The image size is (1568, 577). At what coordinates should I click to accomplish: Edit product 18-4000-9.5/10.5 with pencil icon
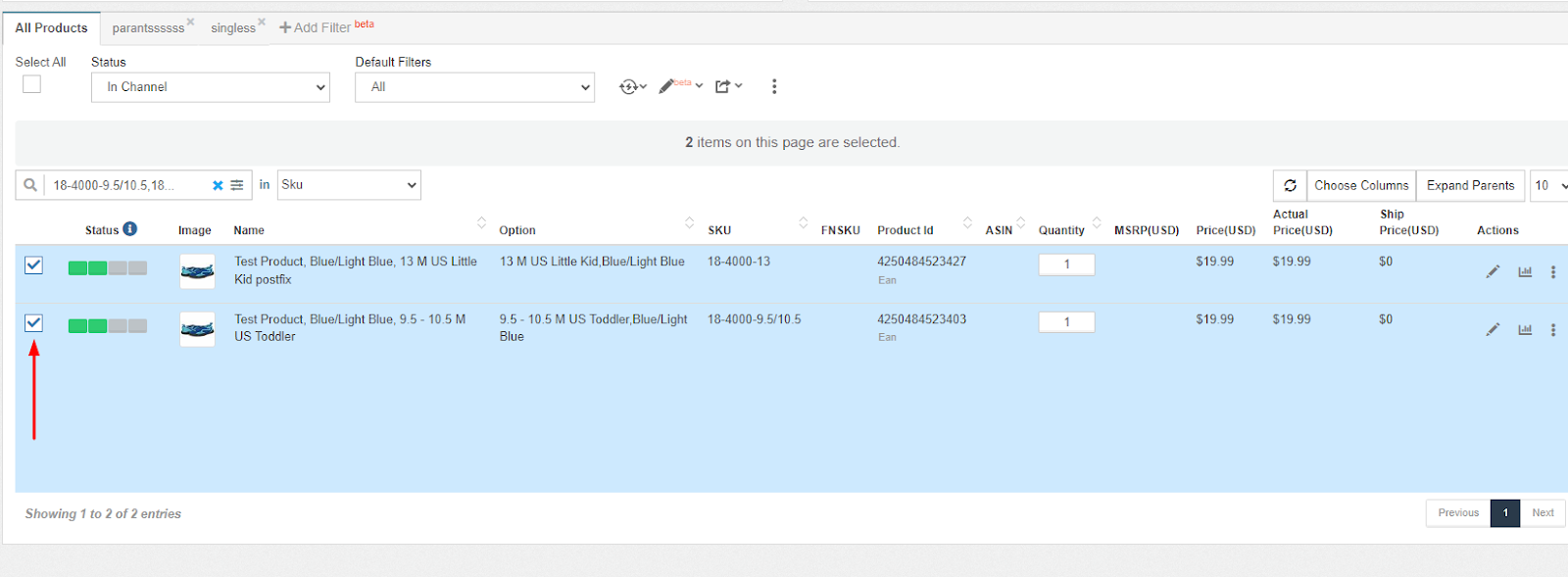pyautogui.click(x=1493, y=329)
